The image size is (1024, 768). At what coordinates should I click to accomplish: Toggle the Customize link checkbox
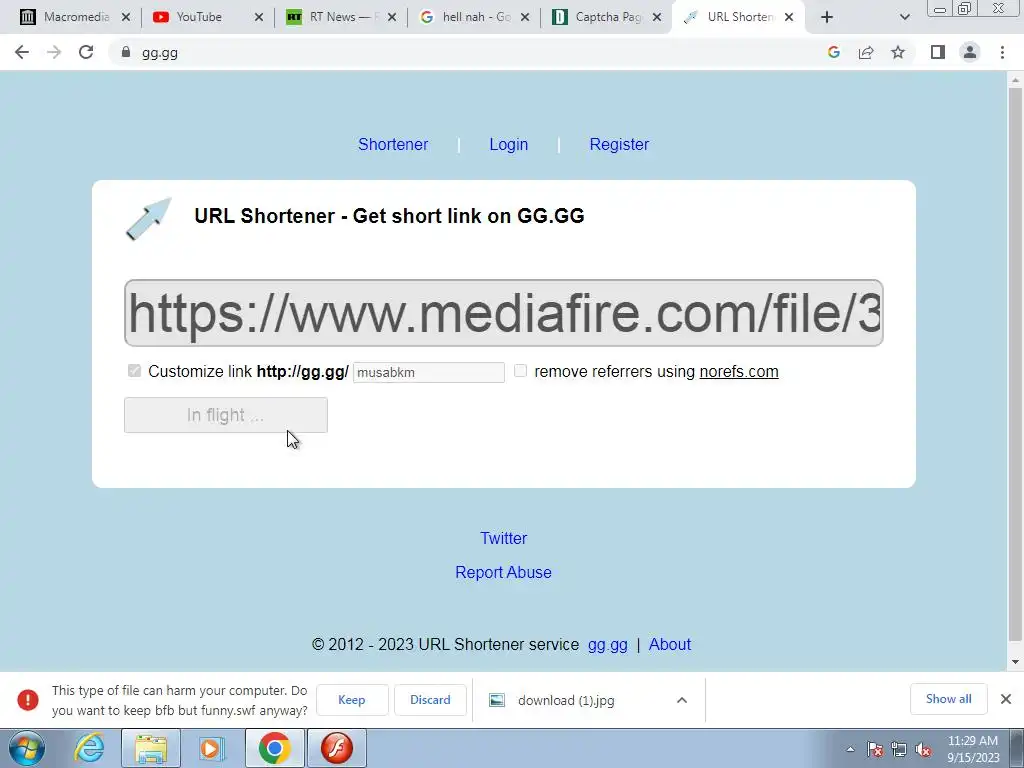click(x=135, y=371)
